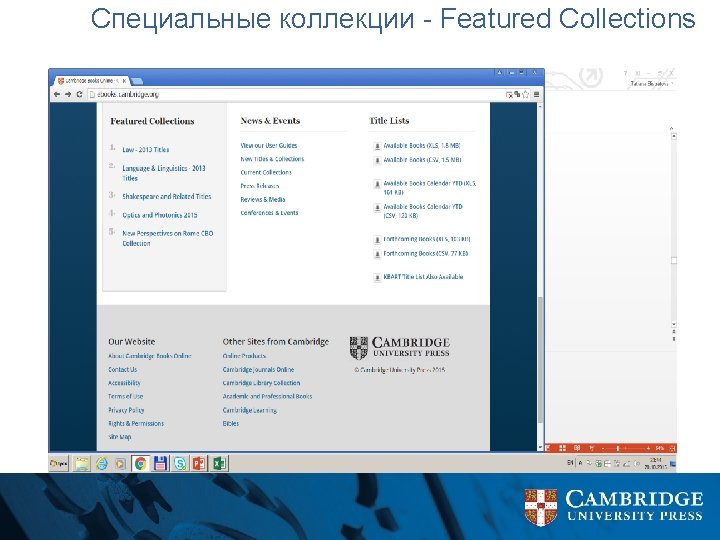The height and width of the screenshot is (540, 720).
Task: Open Available Books (XLS) link
Action: click(x=422, y=146)
